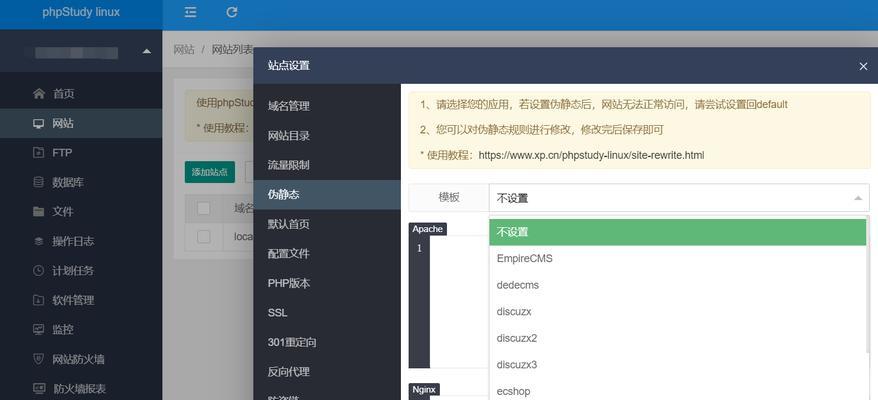This screenshot has height=400, width=878.
Task: Select dedecms template option
Action: click(x=678, y=285)
